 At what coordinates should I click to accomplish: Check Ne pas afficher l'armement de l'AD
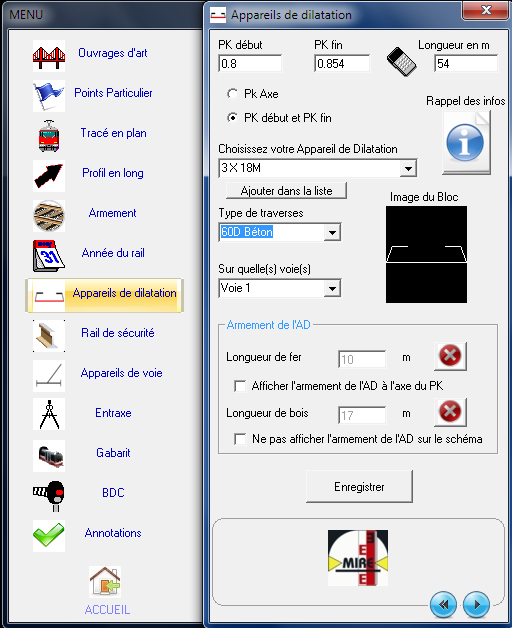(x=240, y=439)
